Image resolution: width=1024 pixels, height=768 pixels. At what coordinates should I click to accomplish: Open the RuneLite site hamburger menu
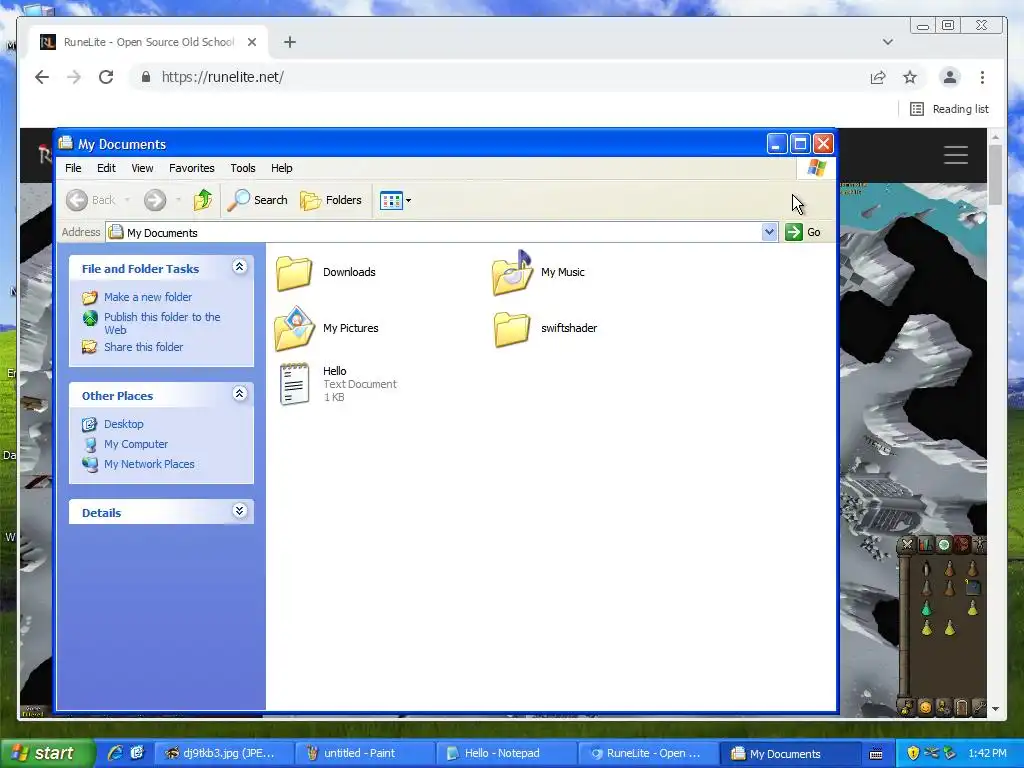point(955,155)
